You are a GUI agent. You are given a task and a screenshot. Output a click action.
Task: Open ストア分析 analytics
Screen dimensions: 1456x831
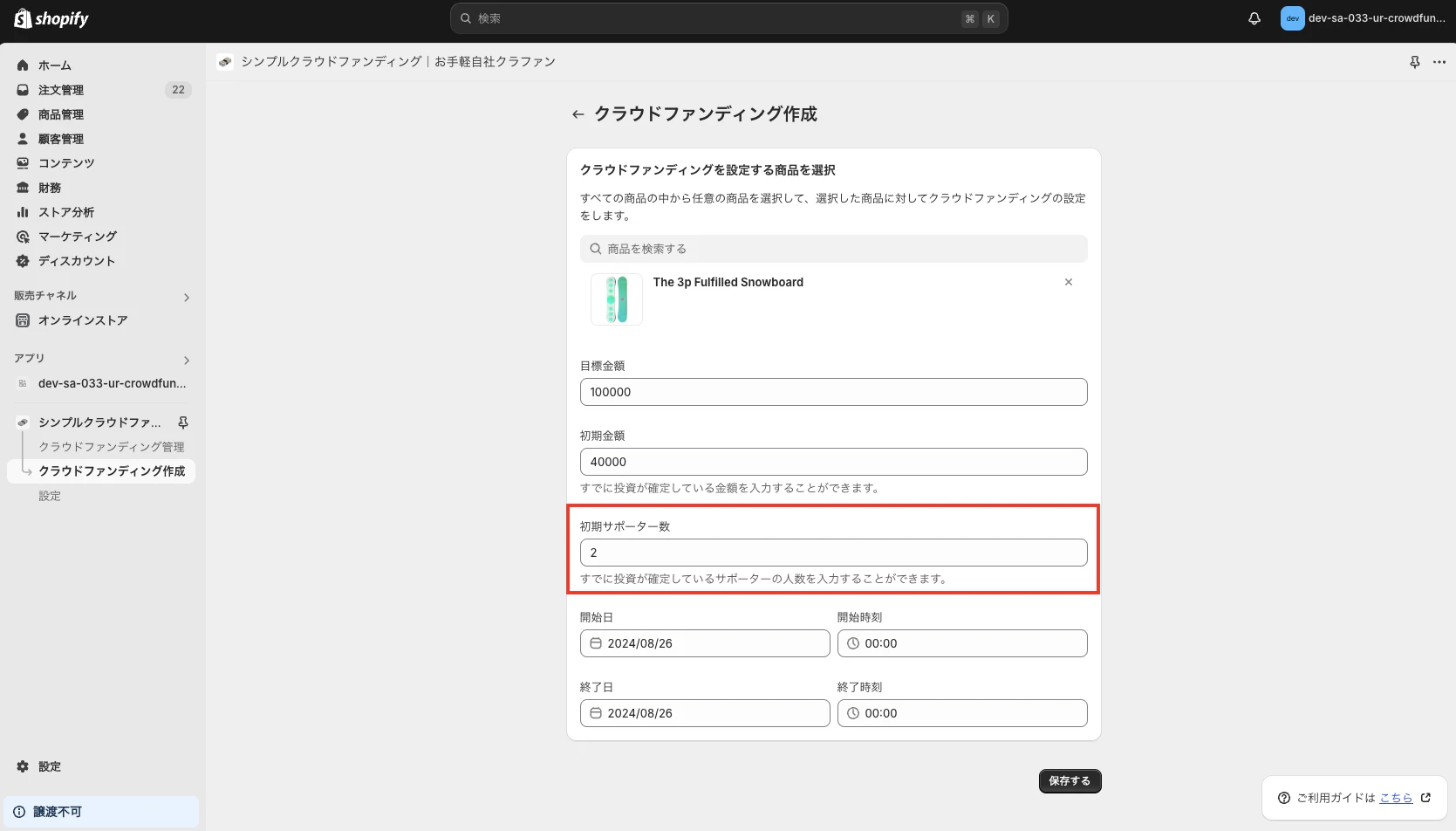[65, 211]
